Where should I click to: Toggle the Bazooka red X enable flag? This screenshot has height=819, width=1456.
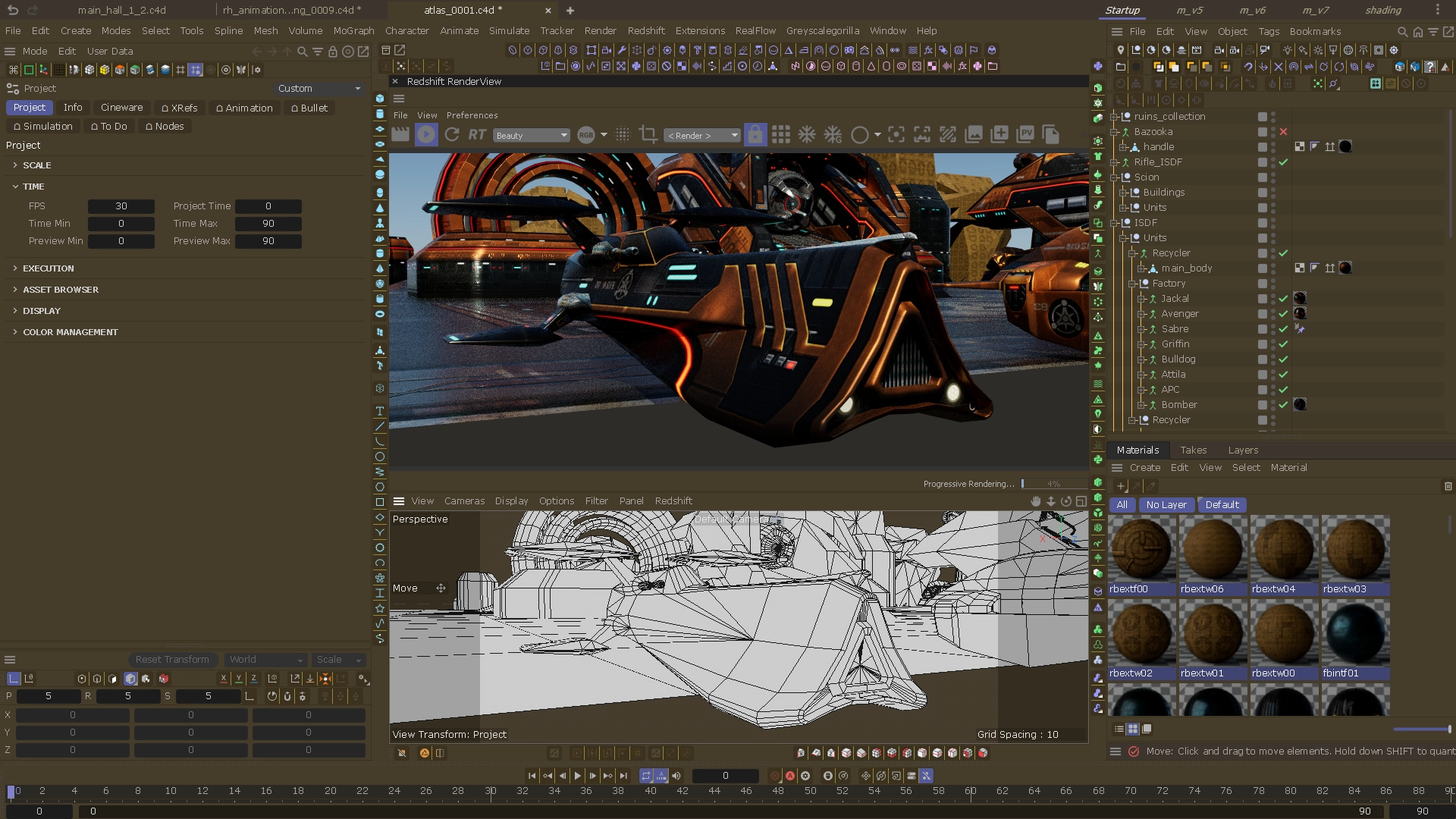(1283, 132)
